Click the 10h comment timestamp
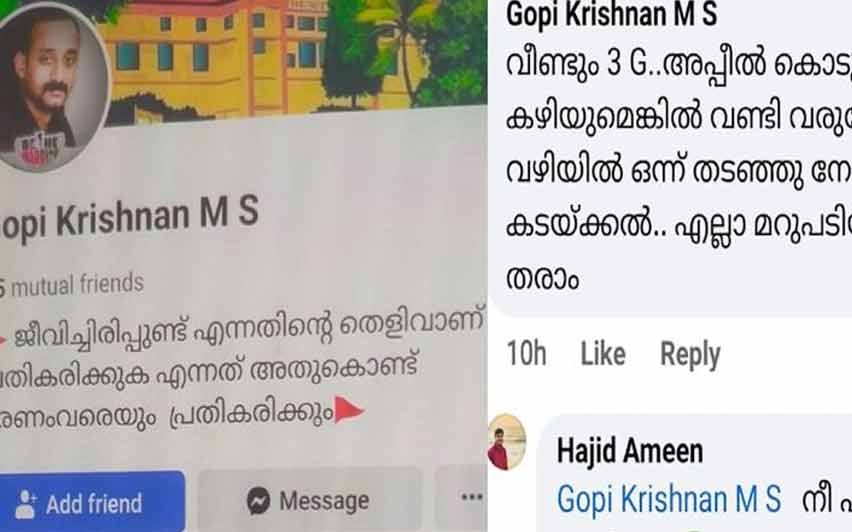The width and height of the screenshot is (852, 532). coord(526,354)
